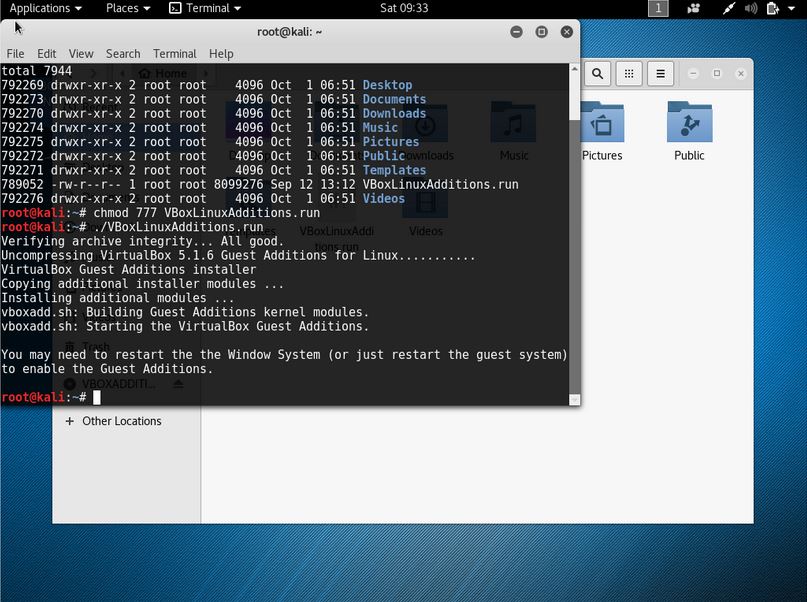807x602 pixels.
Task: Open the Terminal menu in terminal window
Action: coord(174,54)
